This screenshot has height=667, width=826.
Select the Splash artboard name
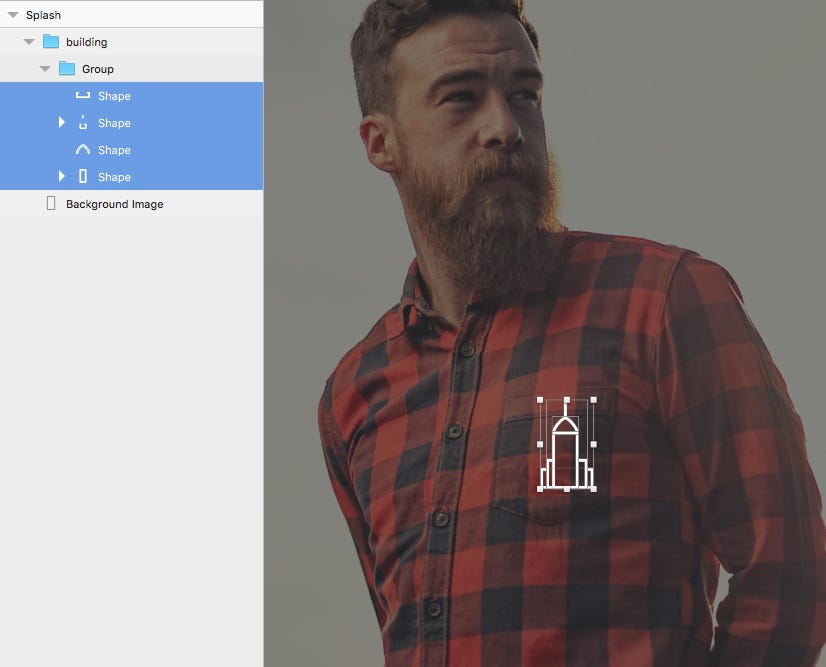(x=43, y=15)
